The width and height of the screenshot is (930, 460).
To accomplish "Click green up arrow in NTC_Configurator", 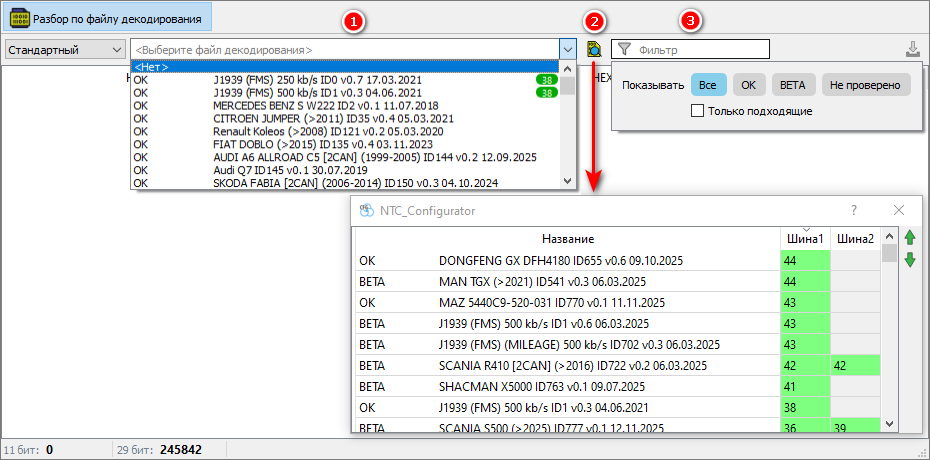I will coord(909,238).
